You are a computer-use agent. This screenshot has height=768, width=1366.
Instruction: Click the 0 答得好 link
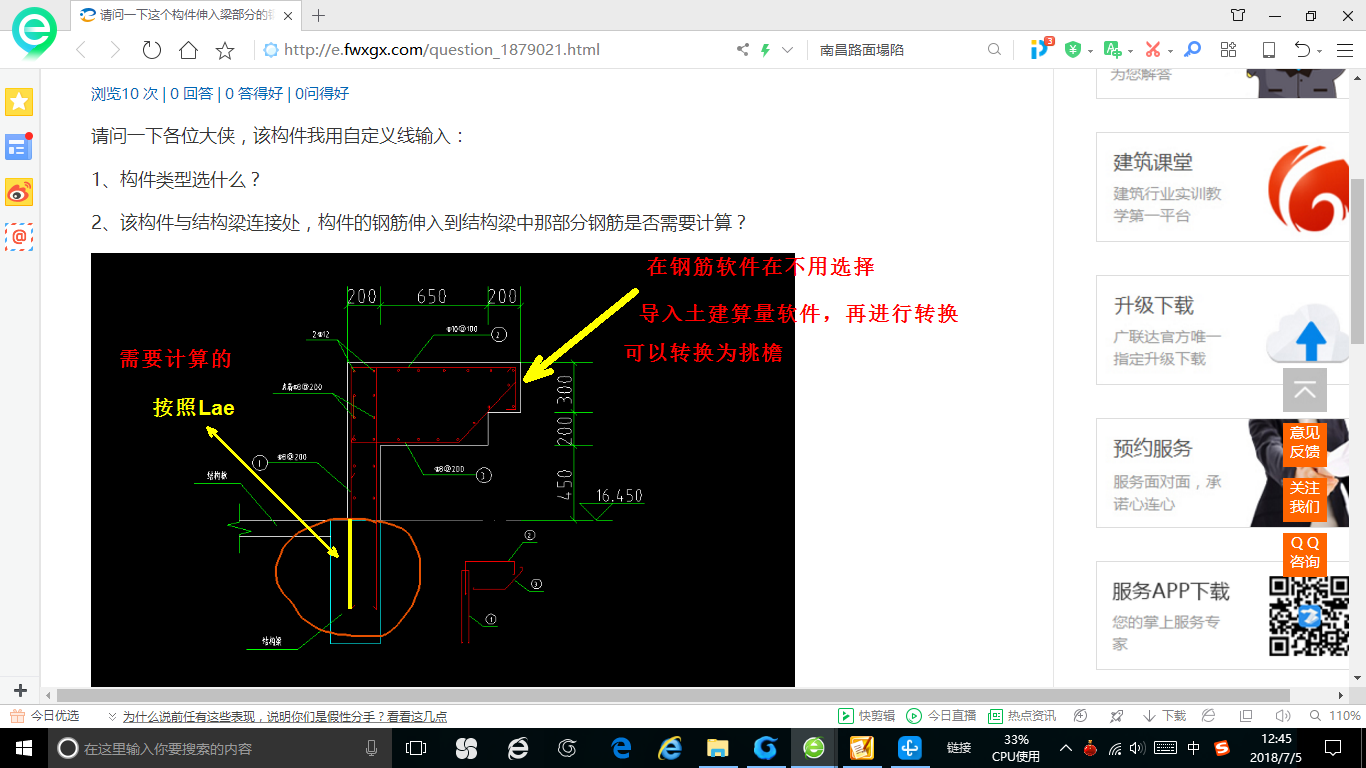[254, 93]
